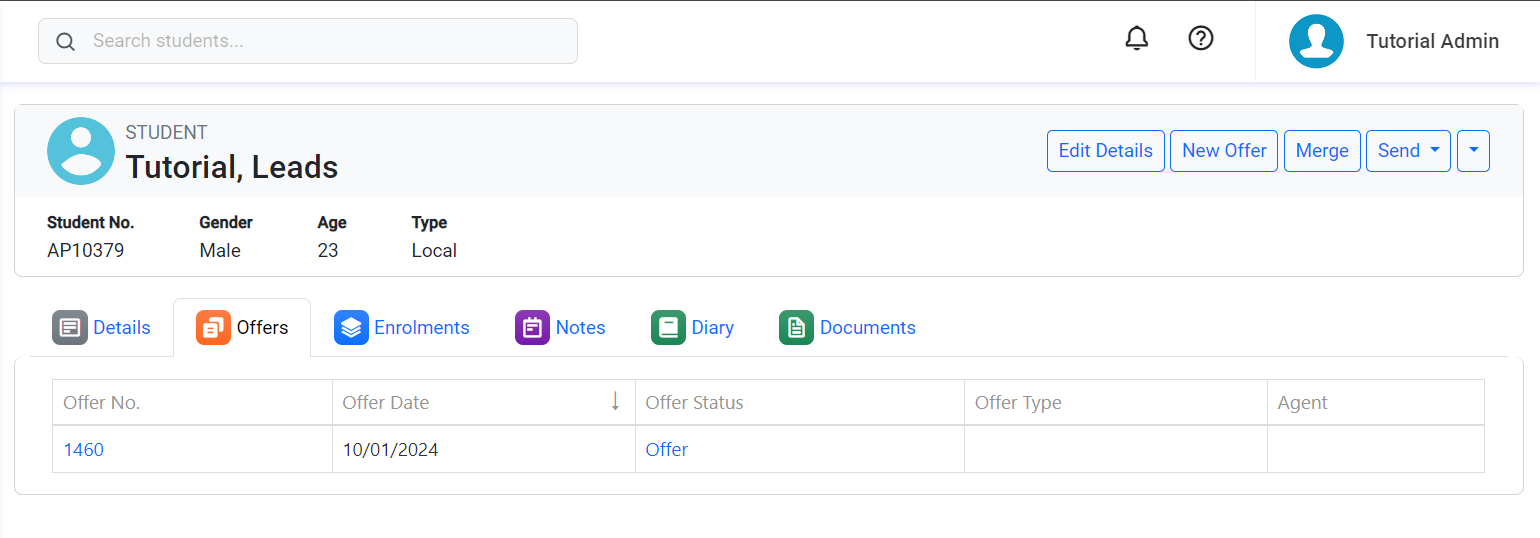This screenshot has height=538, width=1540.
Task: Click the green Documents file icon
Action: [x=796, y=328]
